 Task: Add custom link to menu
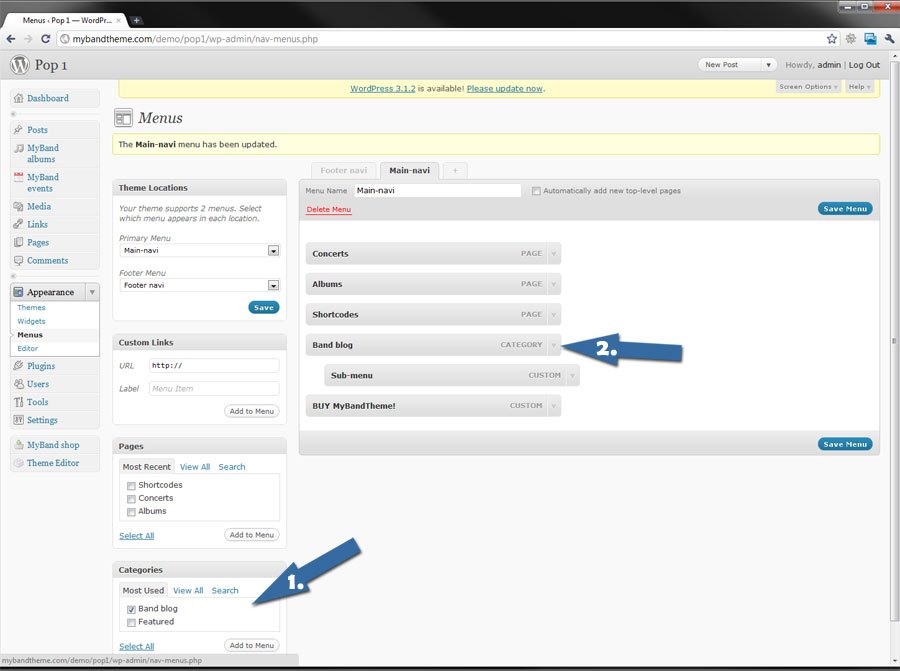(251, 411)
